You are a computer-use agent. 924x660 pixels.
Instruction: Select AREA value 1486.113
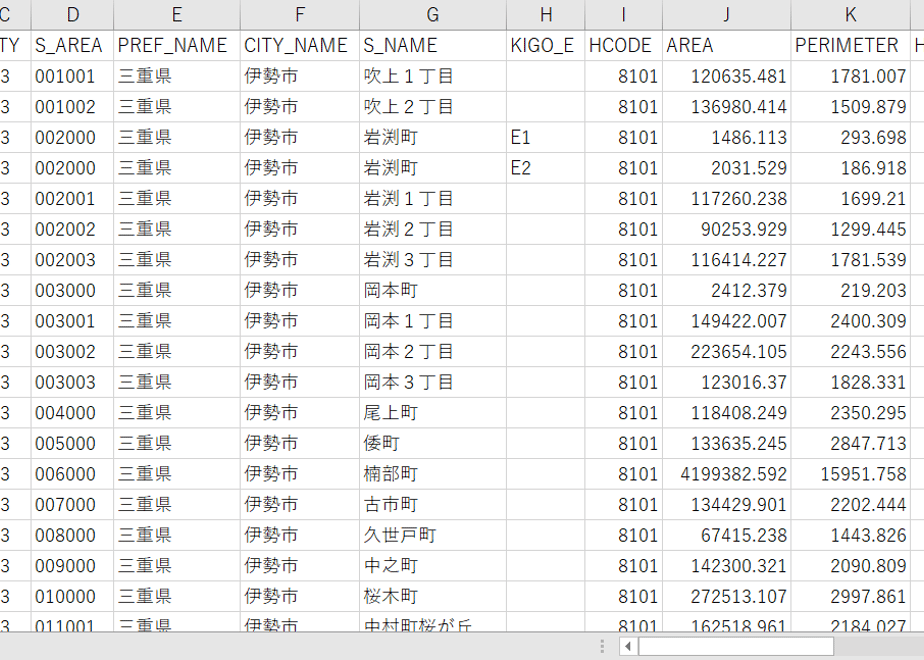pyautogui.click(x=727, y=137)
